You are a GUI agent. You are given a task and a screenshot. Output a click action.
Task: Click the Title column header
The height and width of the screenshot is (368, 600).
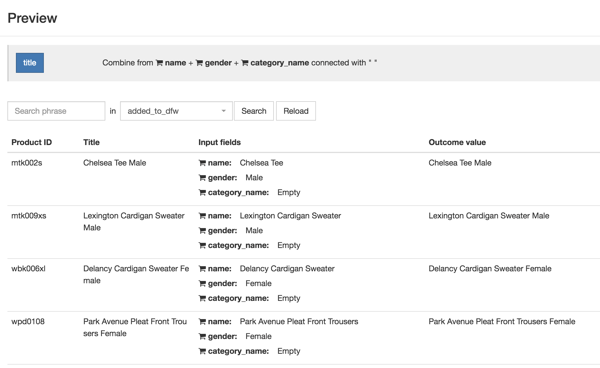(91, 142)
